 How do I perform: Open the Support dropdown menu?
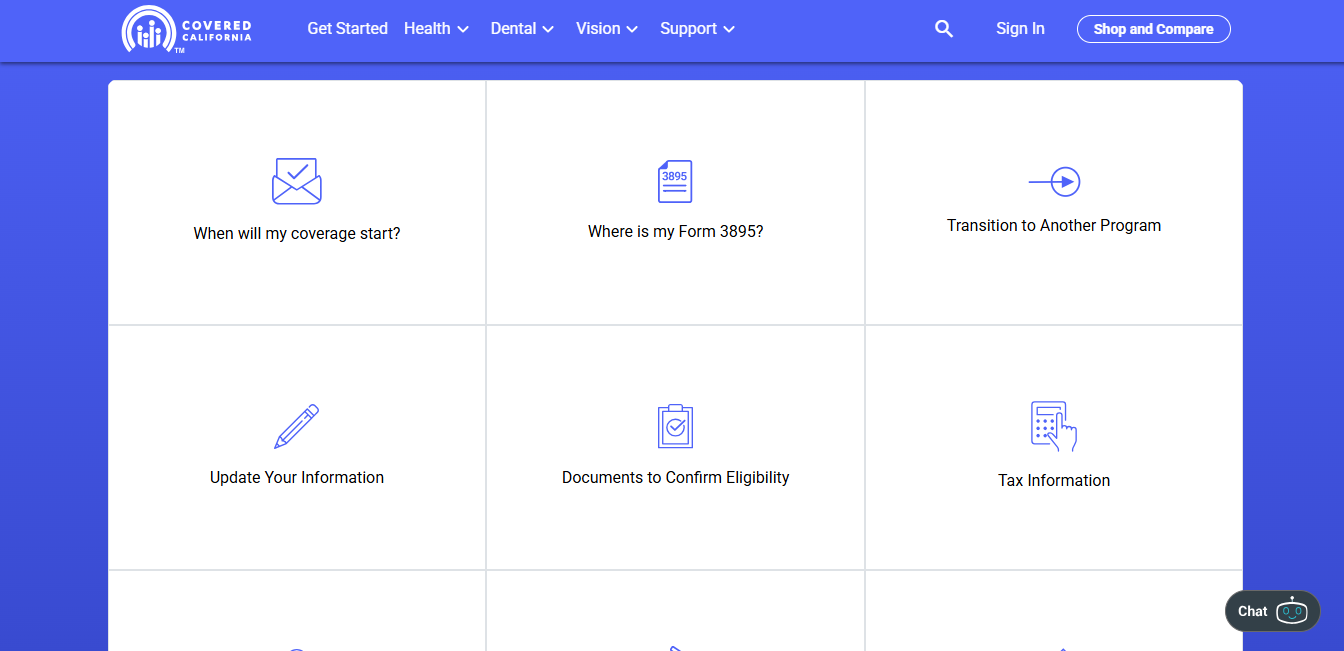point(697,29)
